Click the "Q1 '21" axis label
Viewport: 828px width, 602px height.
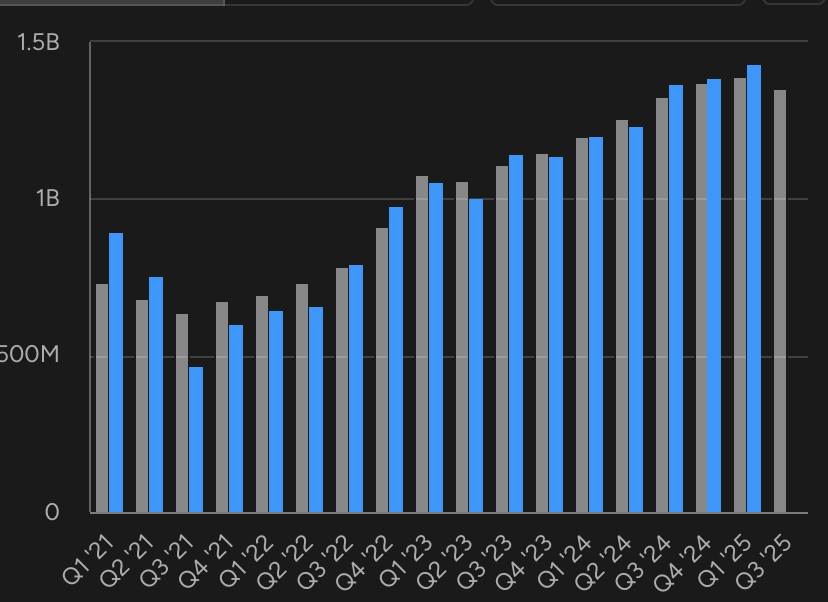point(88,559)
